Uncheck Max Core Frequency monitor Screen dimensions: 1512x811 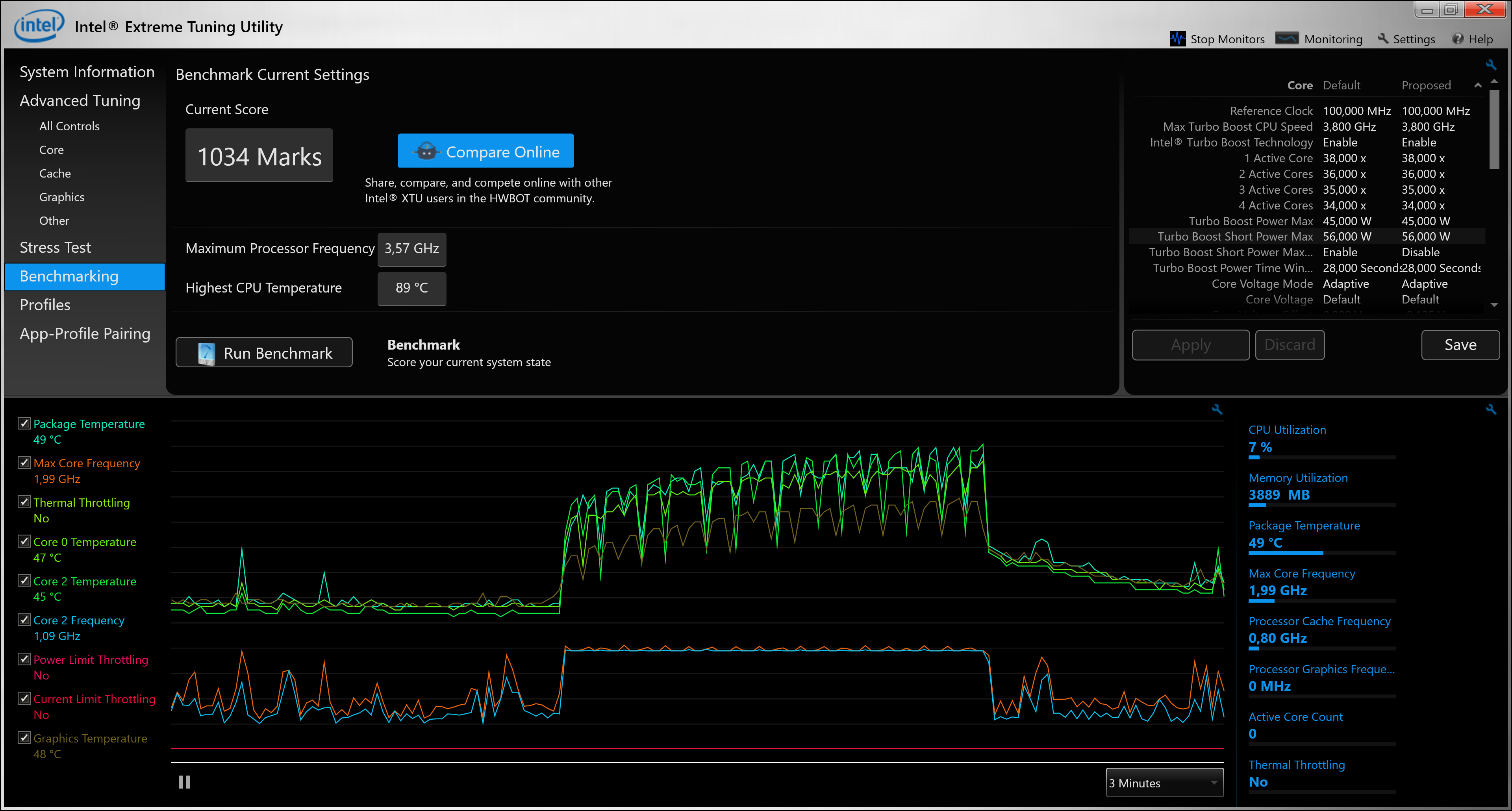24,463
